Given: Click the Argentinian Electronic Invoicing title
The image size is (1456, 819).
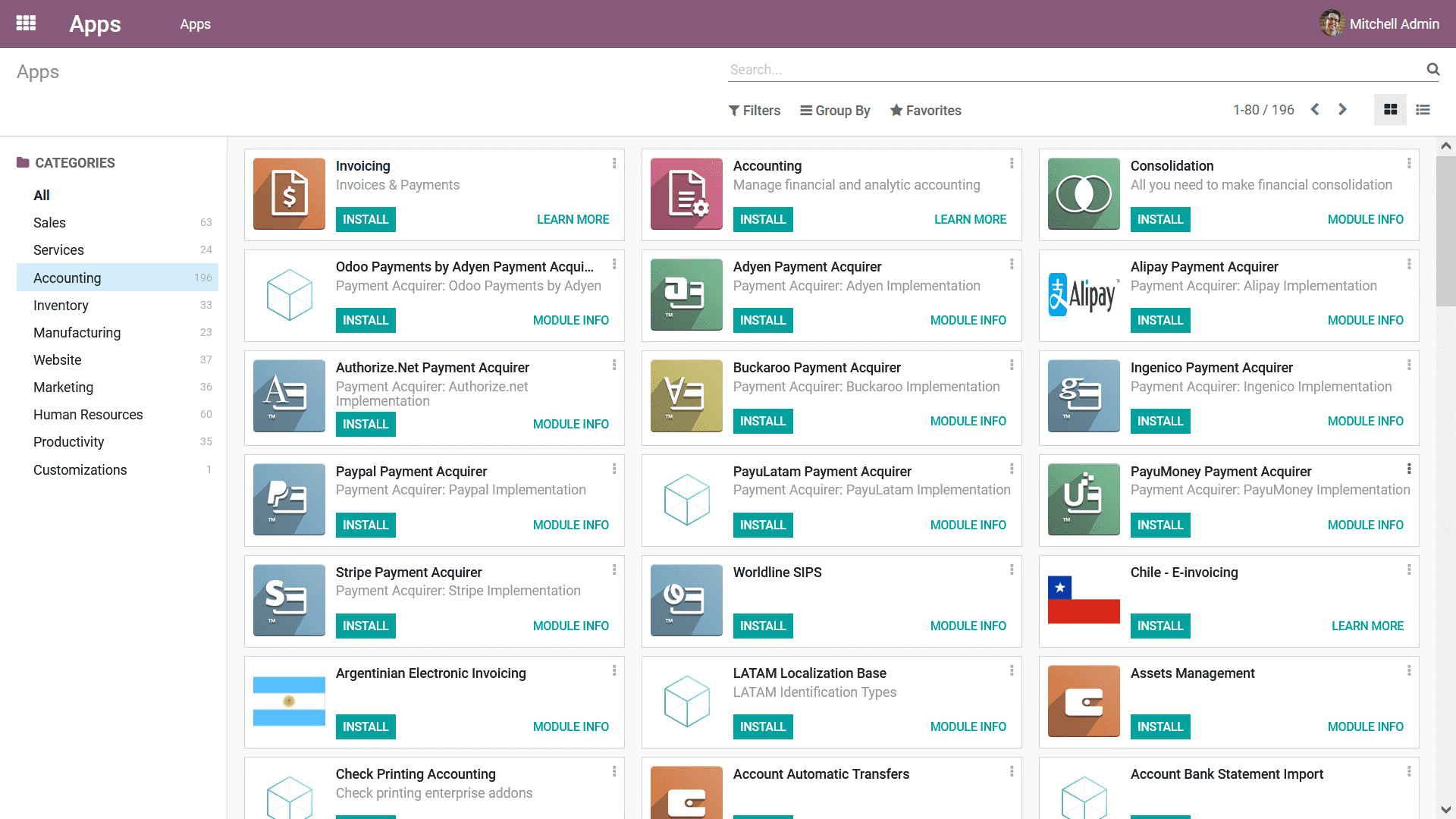Looking at the screenshot, I should pos(431,673).
